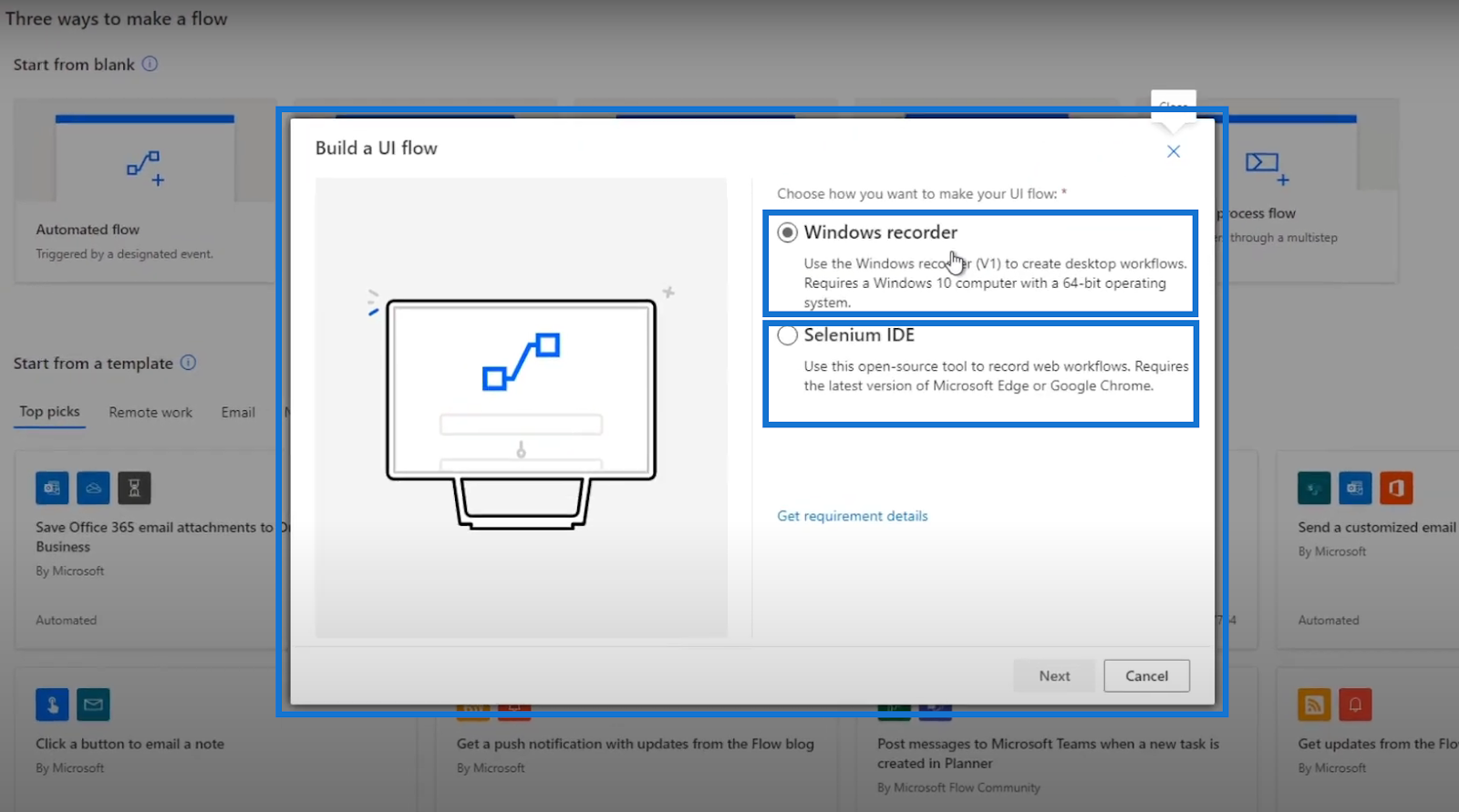Click the 'Build a UI flow' dialog heading
The height and width of the screenshot is (812, 1459).
pyautogui.click(x=377, y=148)
